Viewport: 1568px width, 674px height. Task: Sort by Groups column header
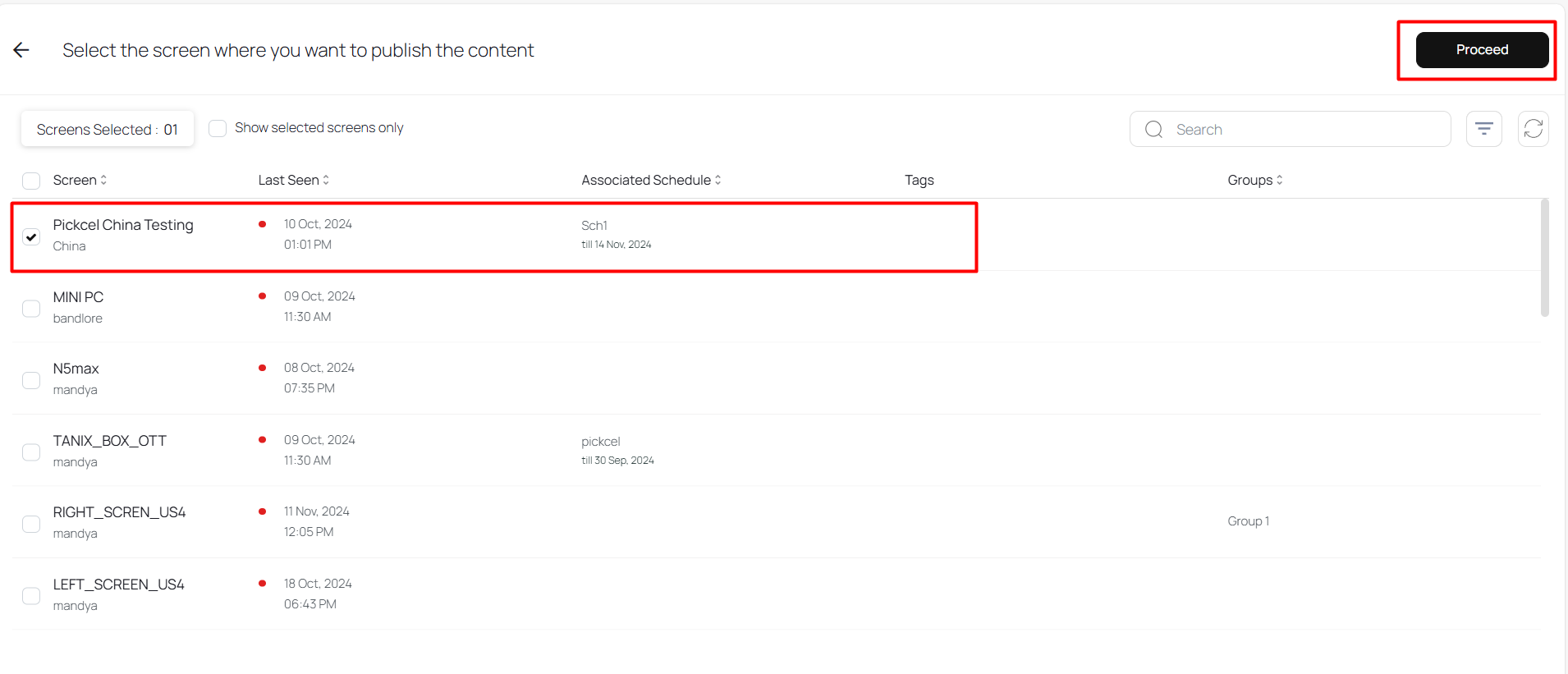[x=1254, y=181]
